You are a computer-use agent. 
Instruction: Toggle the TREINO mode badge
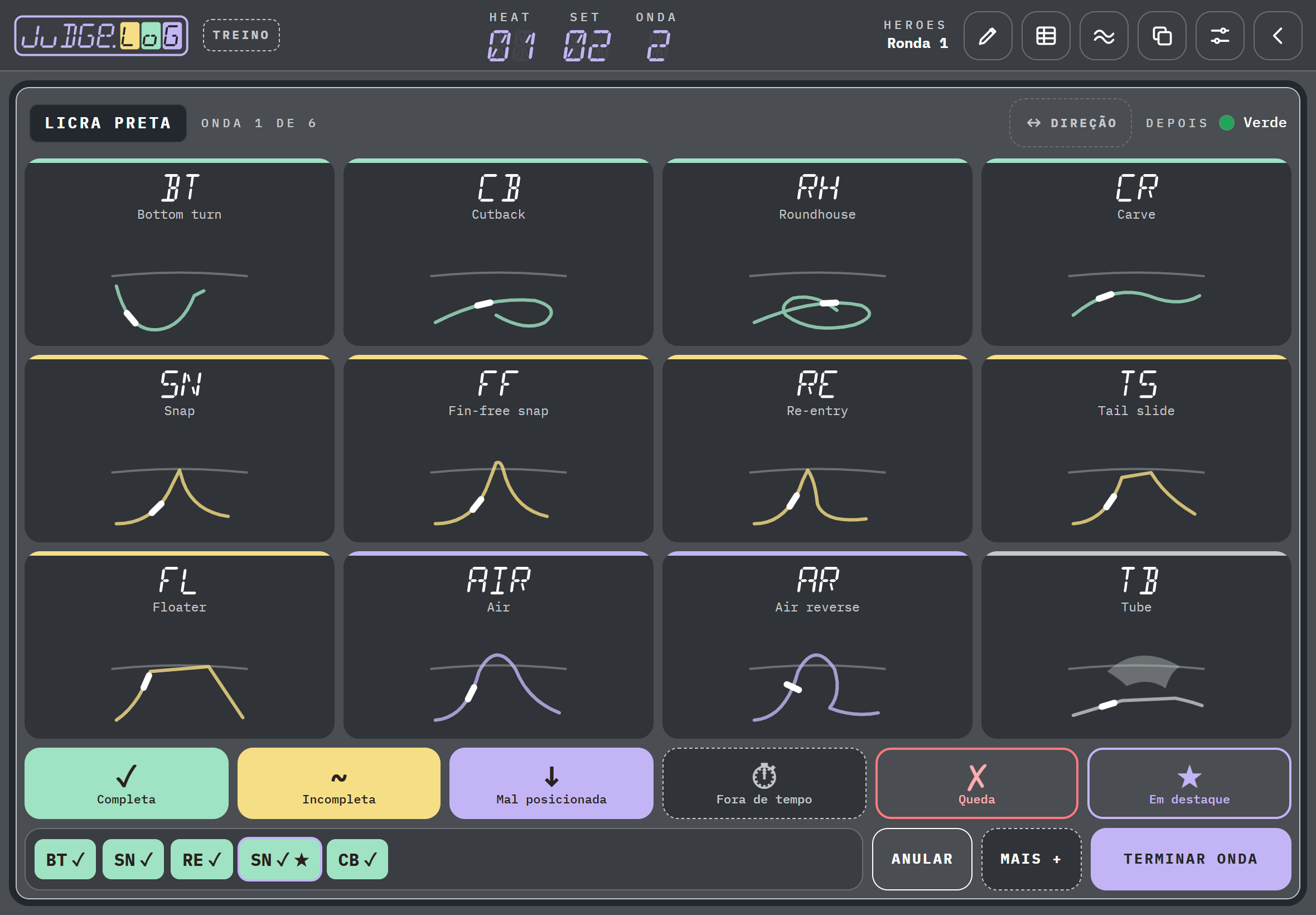[241, 36]
